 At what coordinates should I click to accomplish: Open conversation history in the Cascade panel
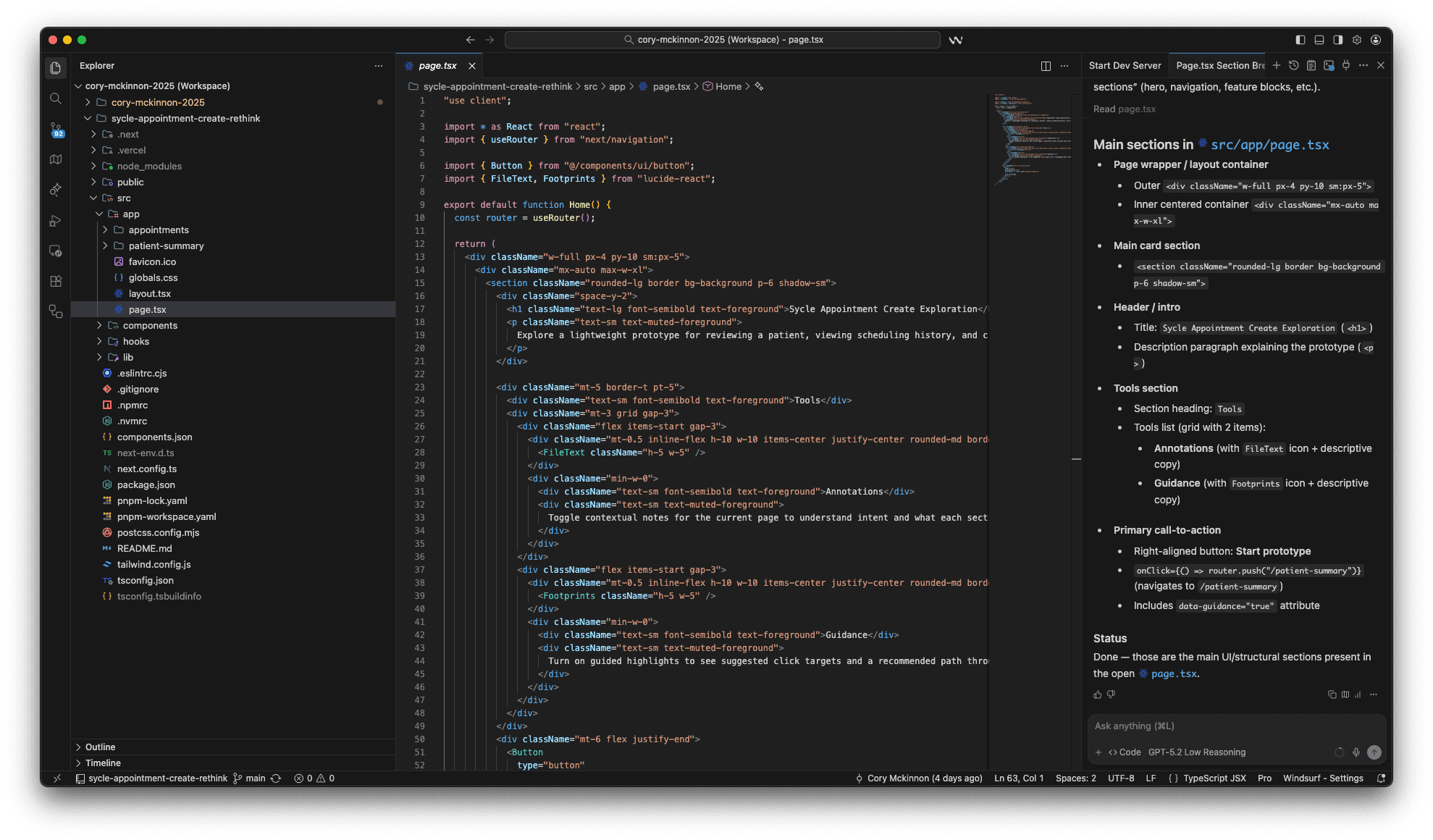(1294, 65)
